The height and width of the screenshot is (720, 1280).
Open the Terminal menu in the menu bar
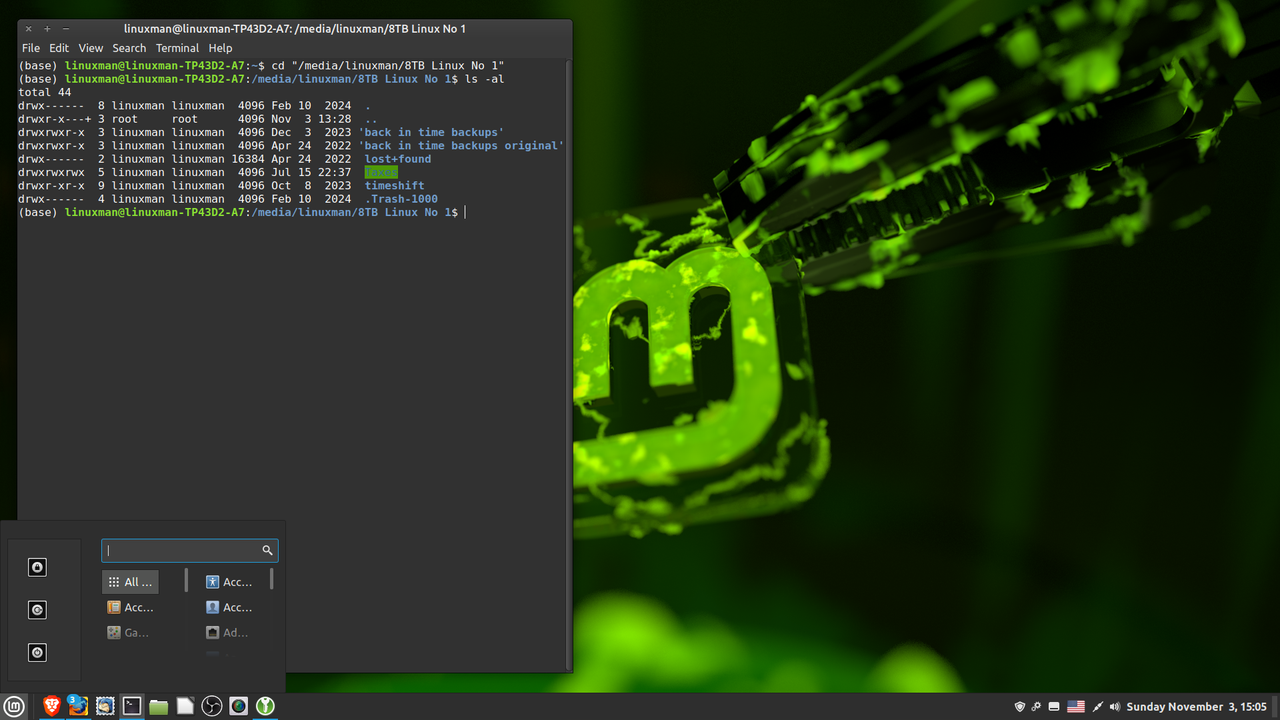pyautogui.click(x=177, y=48)
